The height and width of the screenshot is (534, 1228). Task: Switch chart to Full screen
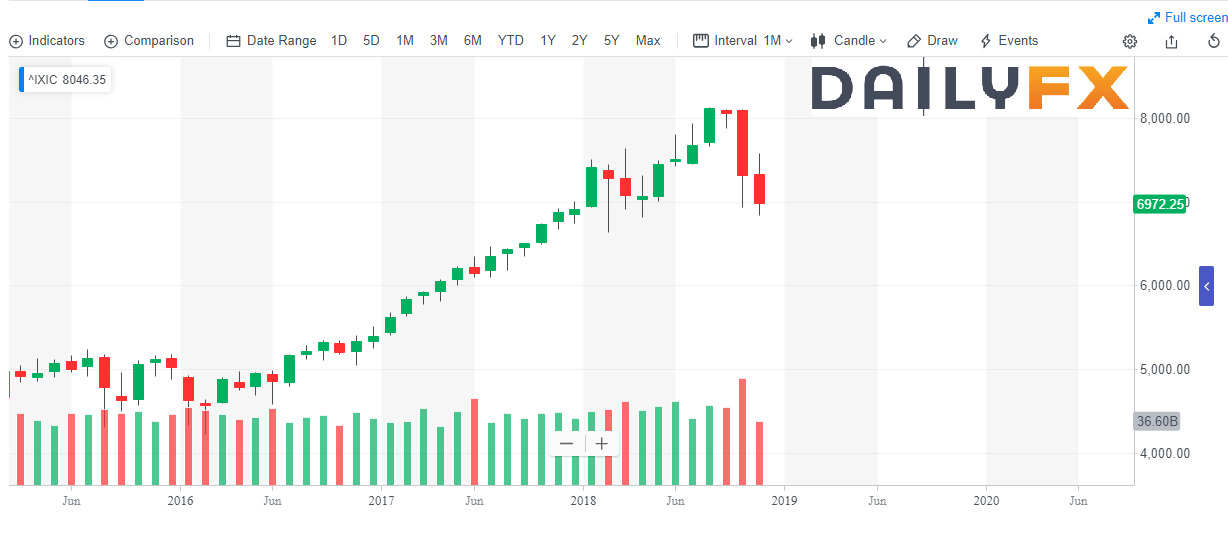tap(1187, 17)
